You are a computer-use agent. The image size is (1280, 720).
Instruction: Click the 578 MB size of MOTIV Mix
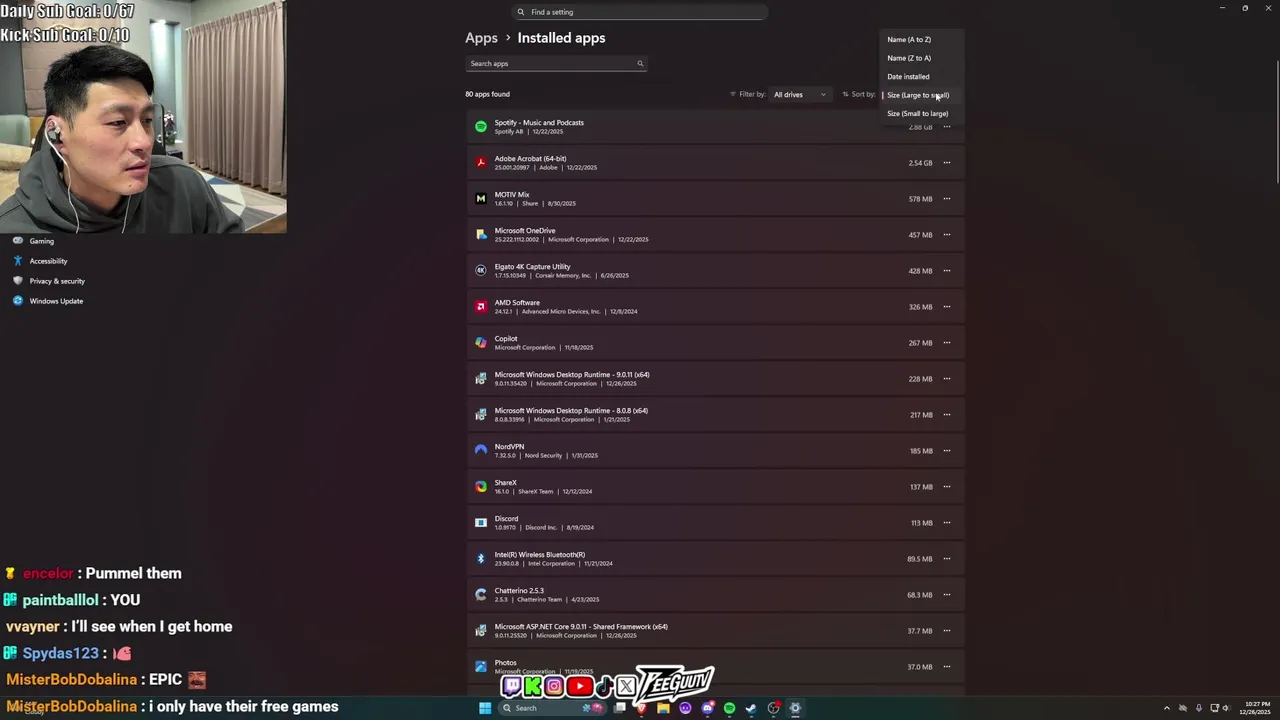pos(920,199)
